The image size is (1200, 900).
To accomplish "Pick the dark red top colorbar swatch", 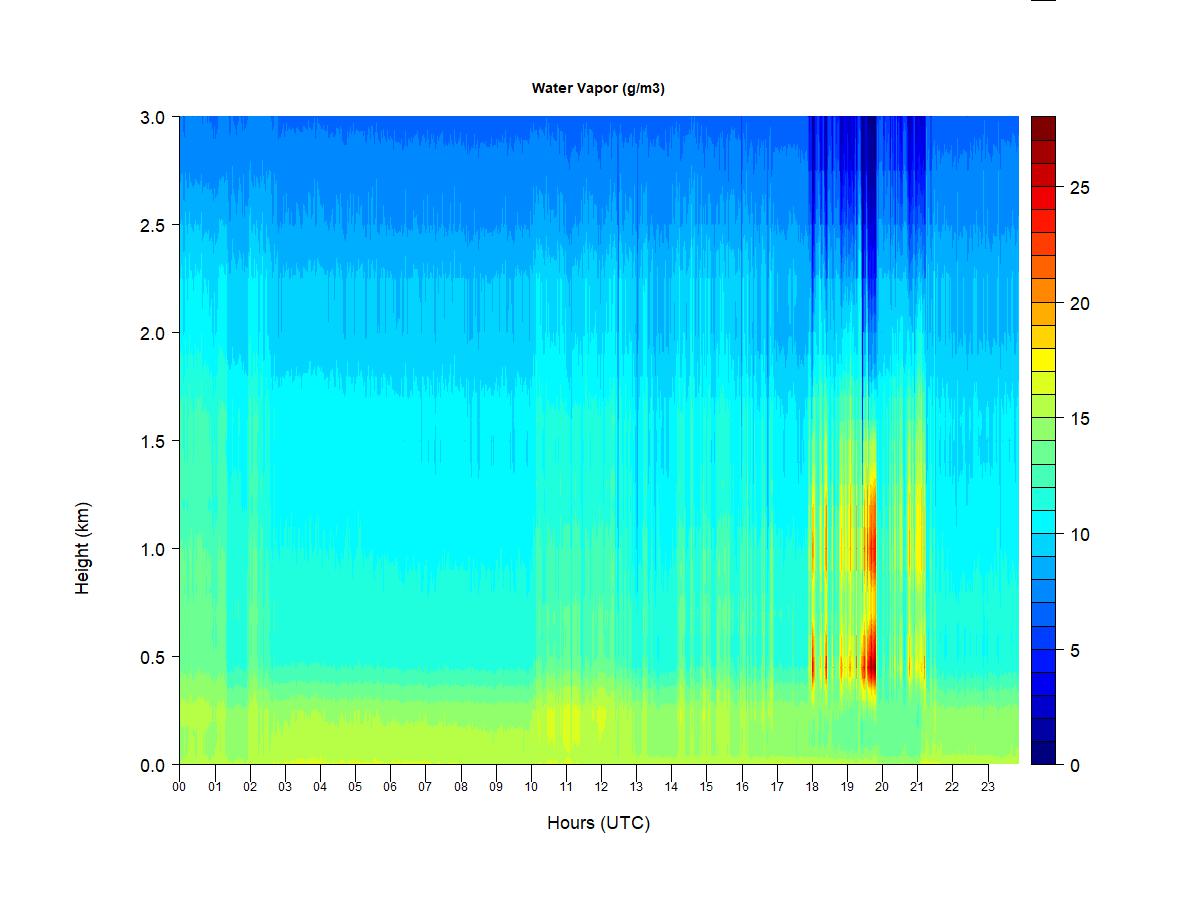I will [x=1043, y=128].
